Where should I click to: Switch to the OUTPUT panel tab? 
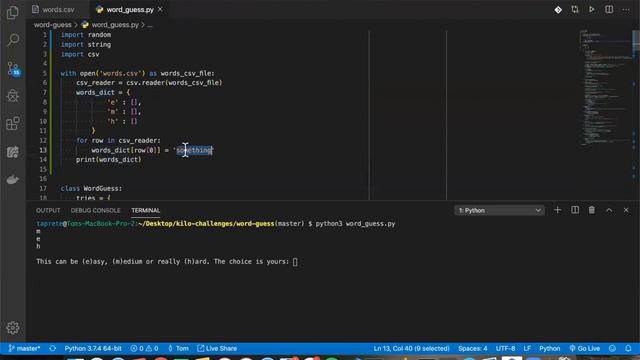[x=48, y=210]
